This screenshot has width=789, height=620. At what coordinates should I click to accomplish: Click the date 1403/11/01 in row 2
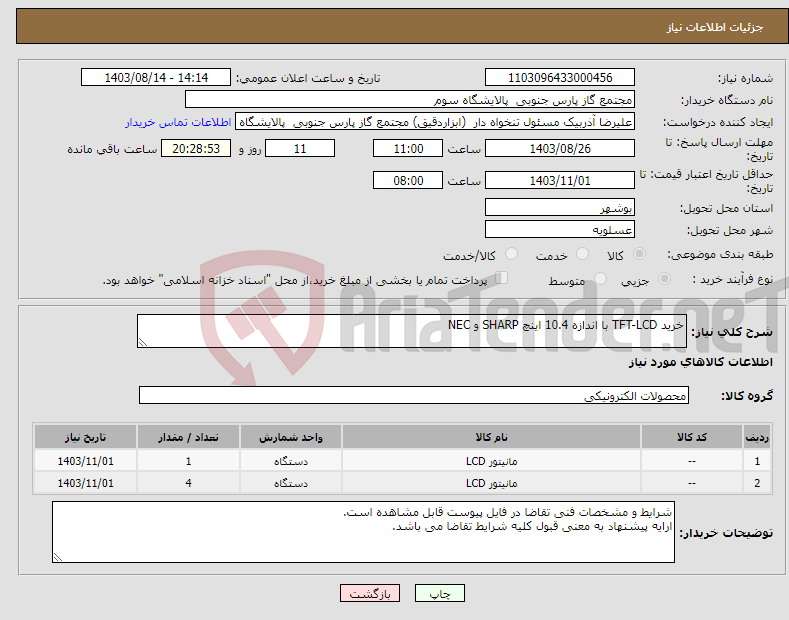86,483
